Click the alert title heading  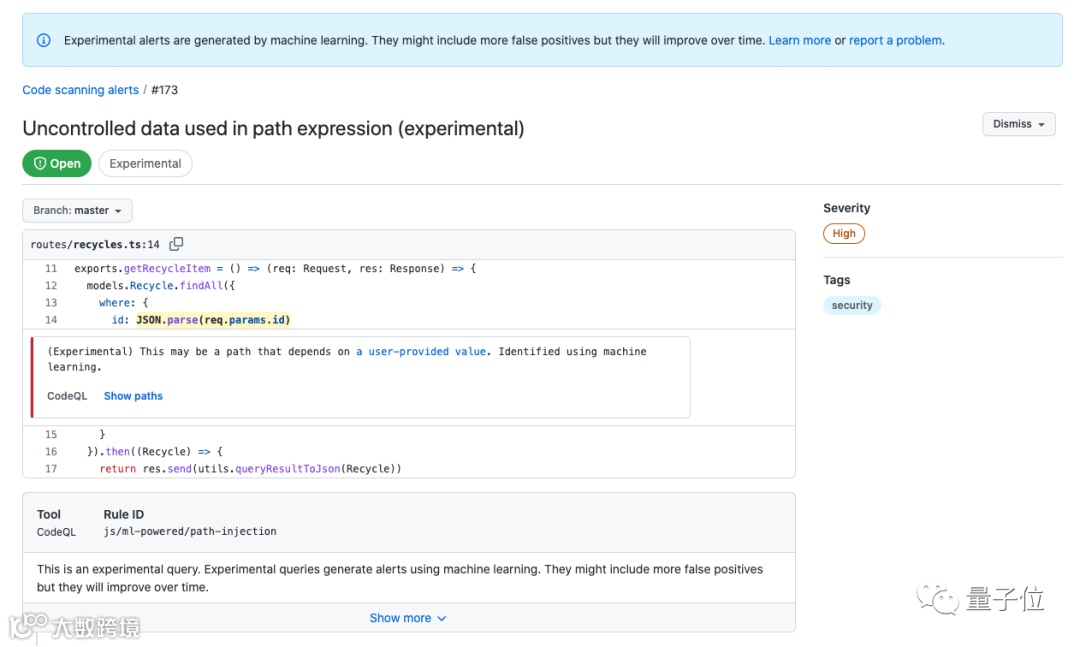(273, 128)
